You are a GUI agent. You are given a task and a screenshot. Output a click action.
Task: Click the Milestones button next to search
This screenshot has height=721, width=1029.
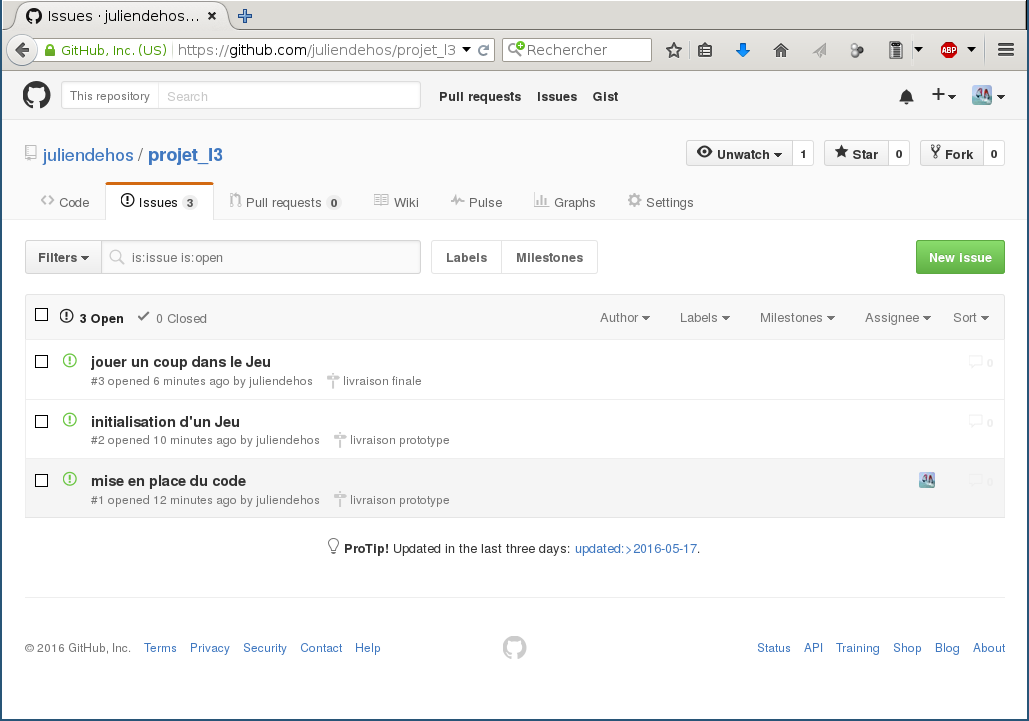[x=549, y=257]
